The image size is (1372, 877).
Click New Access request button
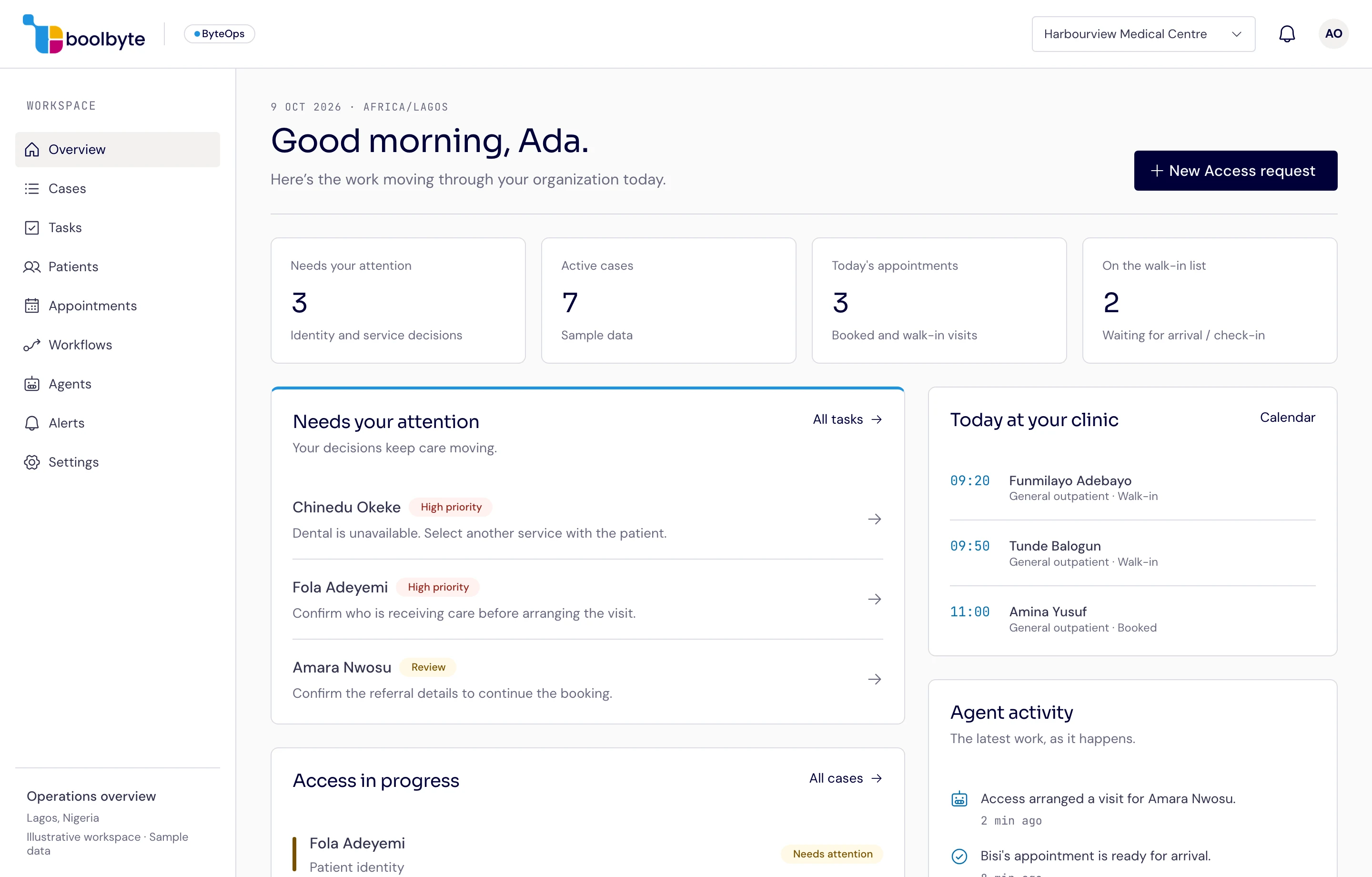click(1235, 171)
